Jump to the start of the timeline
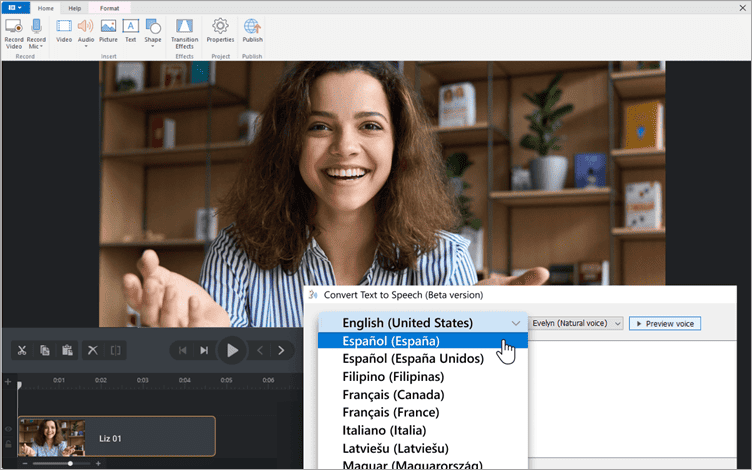The image size is (752, 470). [182, 351]
